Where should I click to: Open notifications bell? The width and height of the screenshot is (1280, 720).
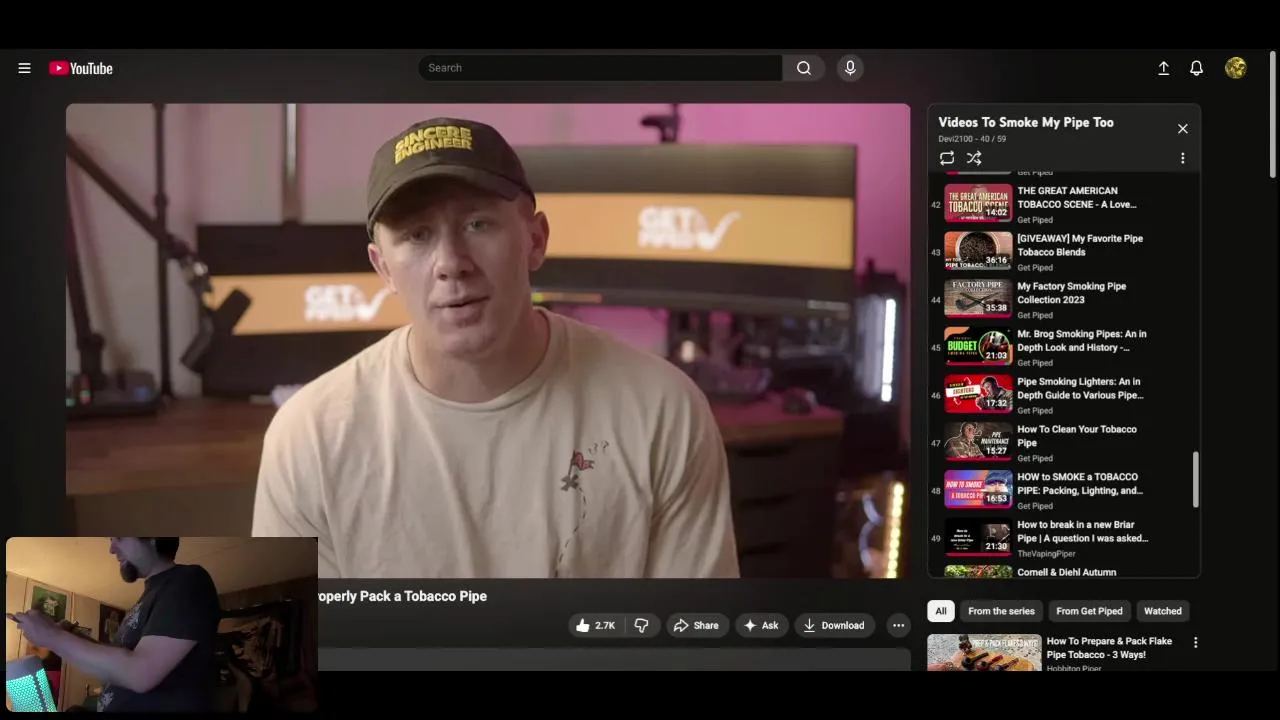(x=1196, y=68)
